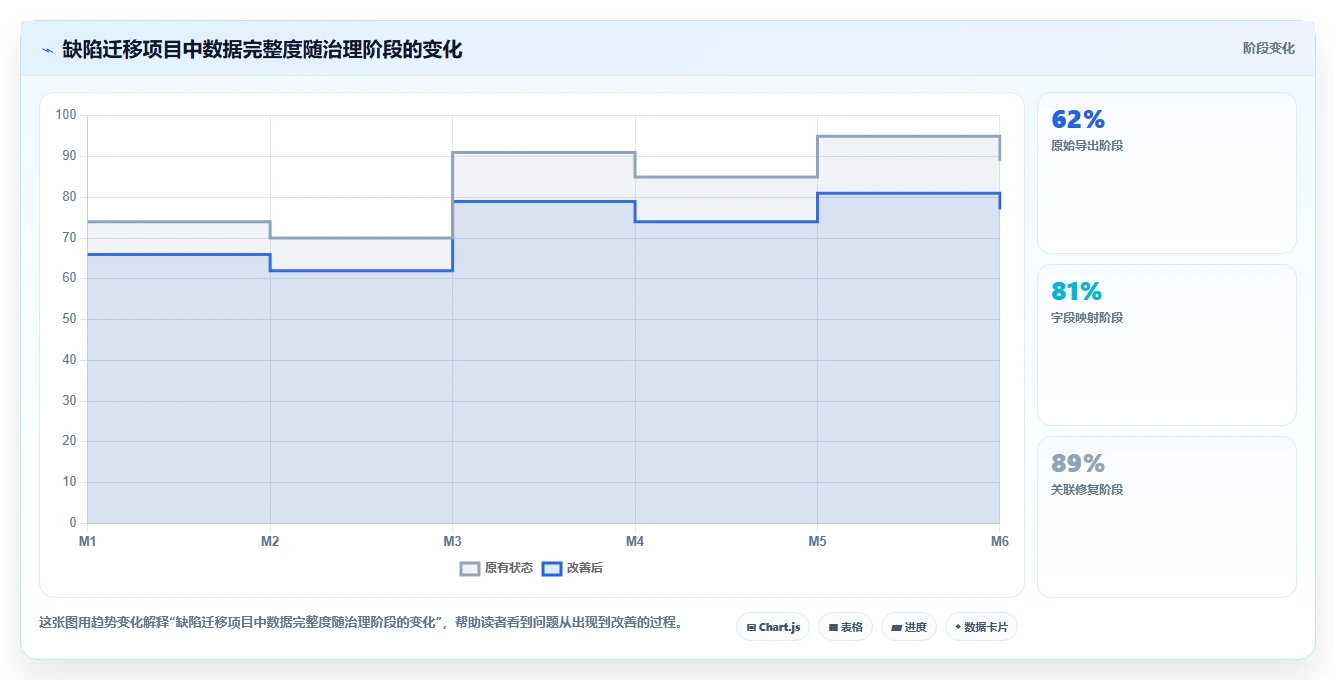The image size is (1336, 680).
Task: Click the blue 改善后 legend swatch
Action: [552, 568]
